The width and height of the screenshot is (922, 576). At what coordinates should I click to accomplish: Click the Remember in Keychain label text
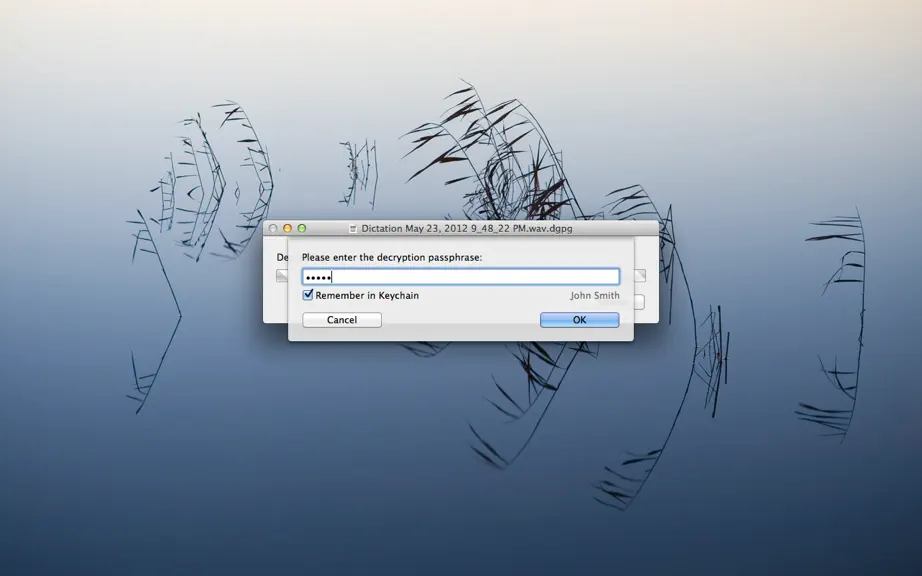click(367, 296)
